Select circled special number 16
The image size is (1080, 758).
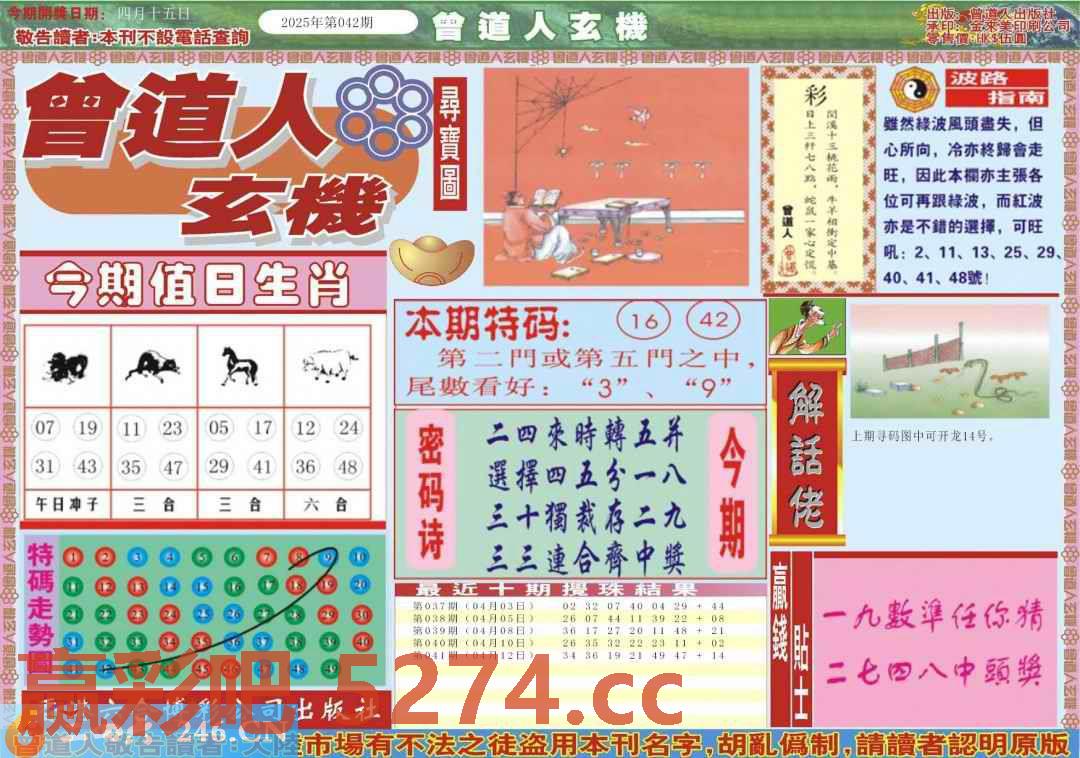tap(643, 320)
